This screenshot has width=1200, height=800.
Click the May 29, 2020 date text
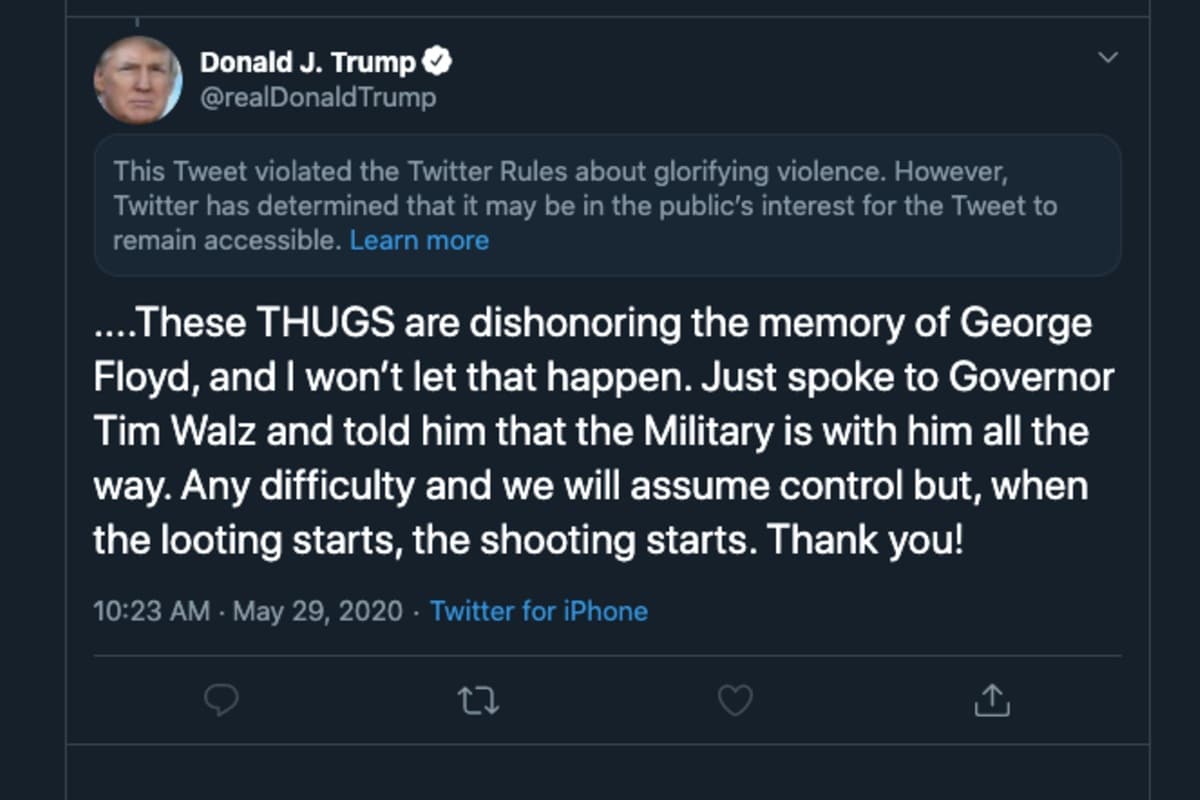[318, 611]
